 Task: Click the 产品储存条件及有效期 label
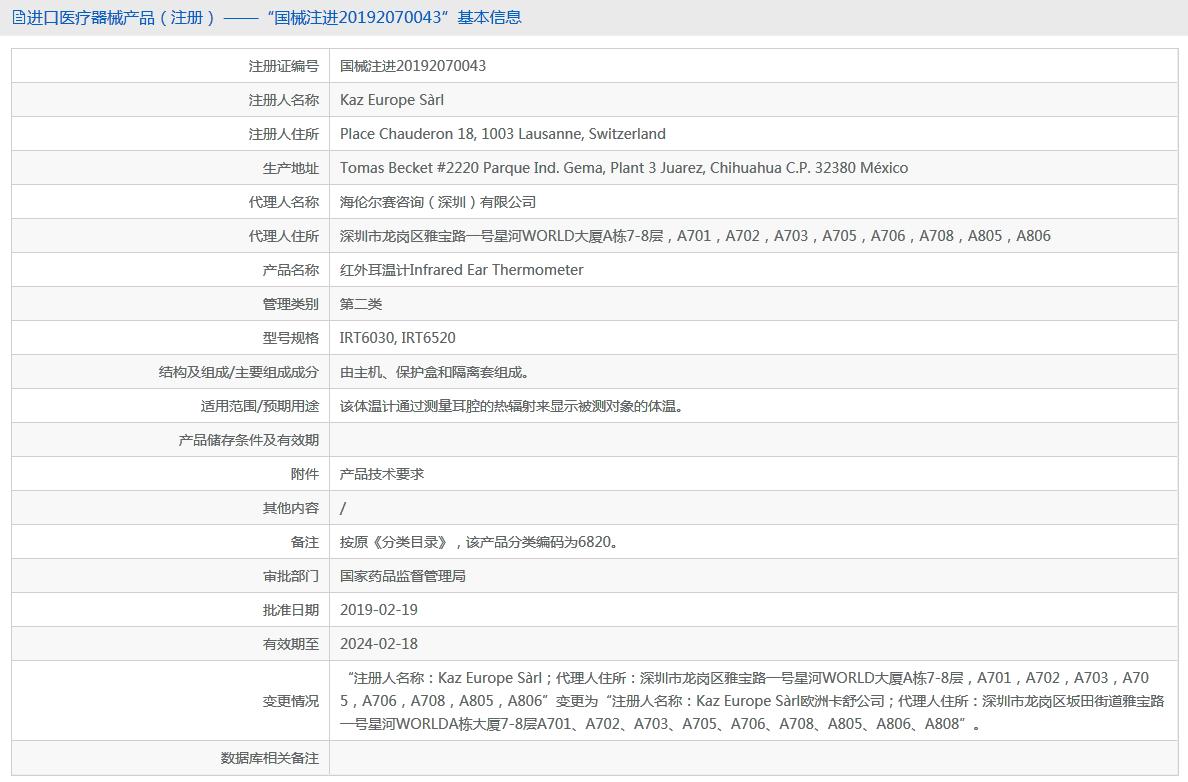click(x=249, y=440)
